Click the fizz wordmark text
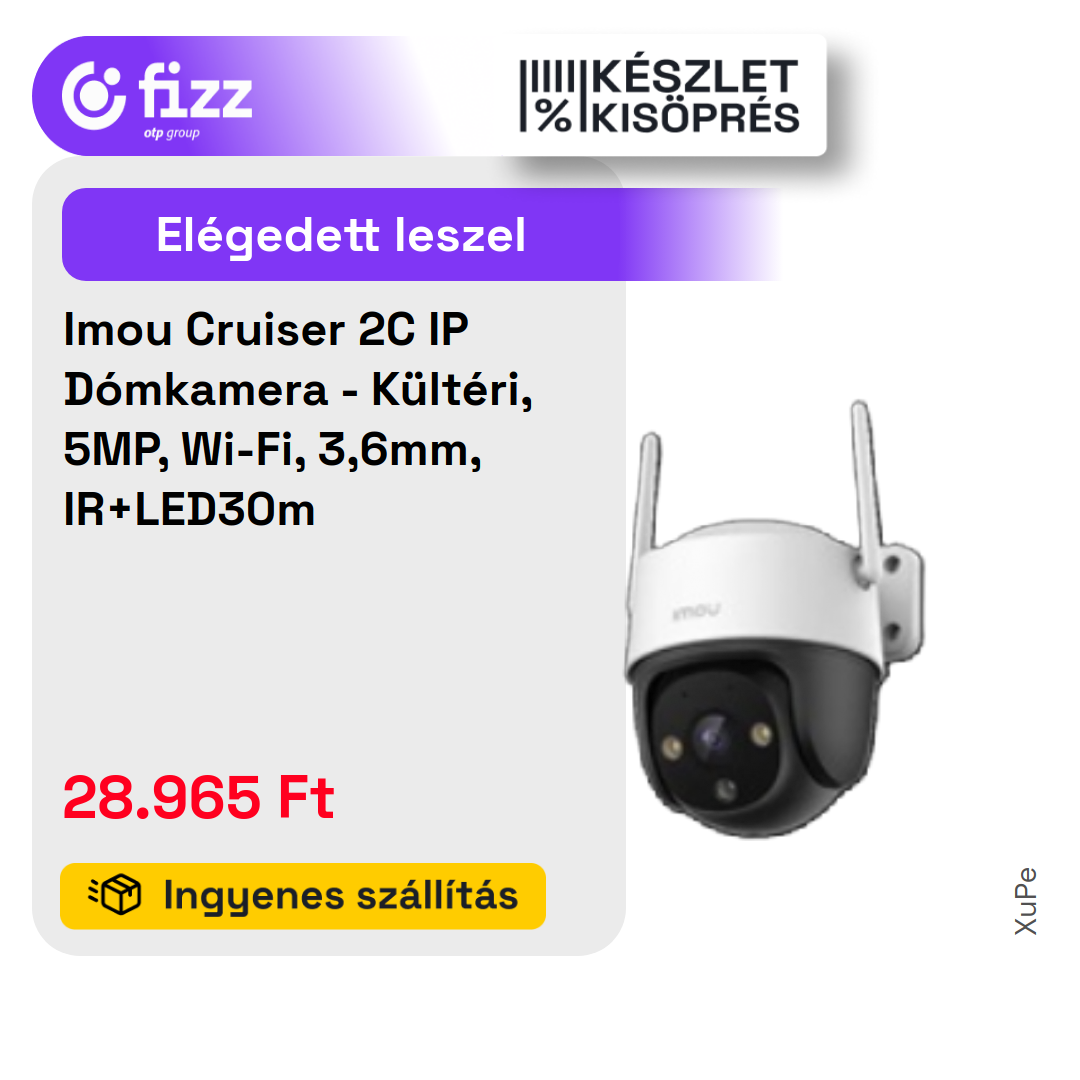The height and width of the screenshot is (1080, 1080). point(196,91)
